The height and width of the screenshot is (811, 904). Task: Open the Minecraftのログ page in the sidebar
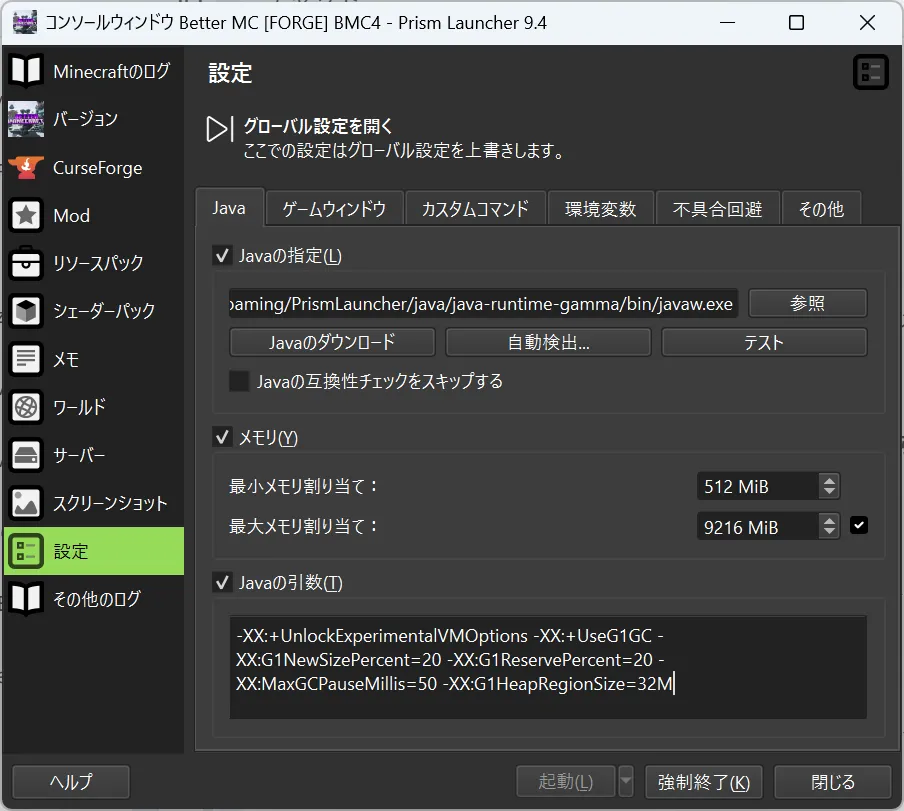tap(27, 71)
